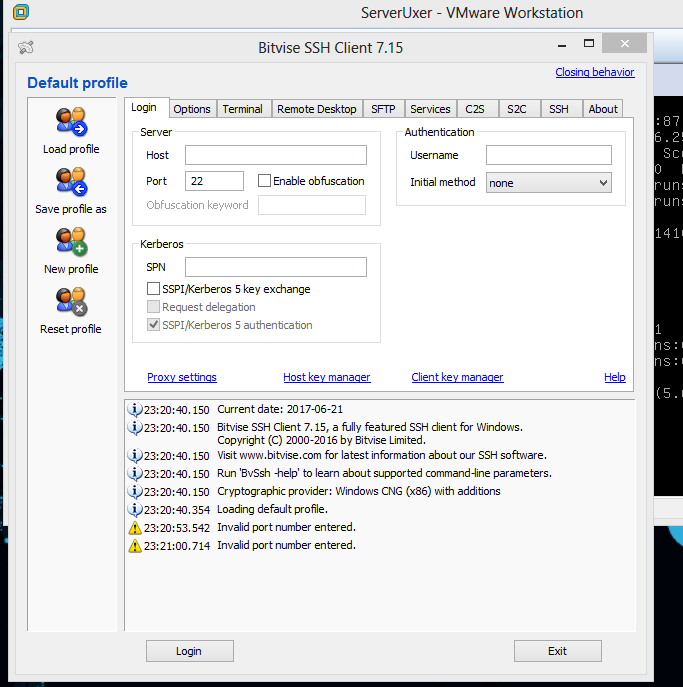Focus the SPN input field
The width and height of the screenshot is (683, 687).
point(276,267)
